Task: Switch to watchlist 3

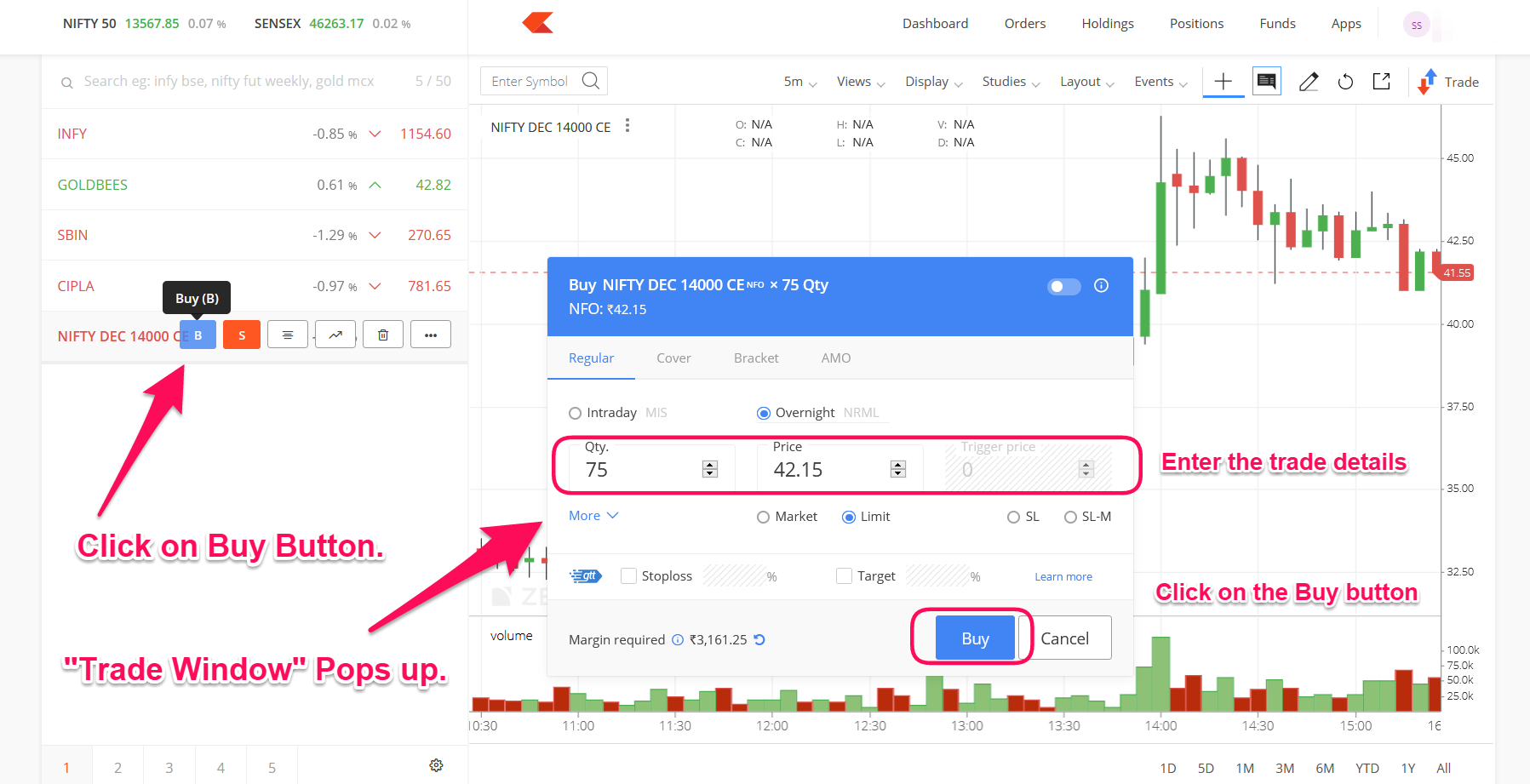Action: pyautogui.click(x=169, y=768)
